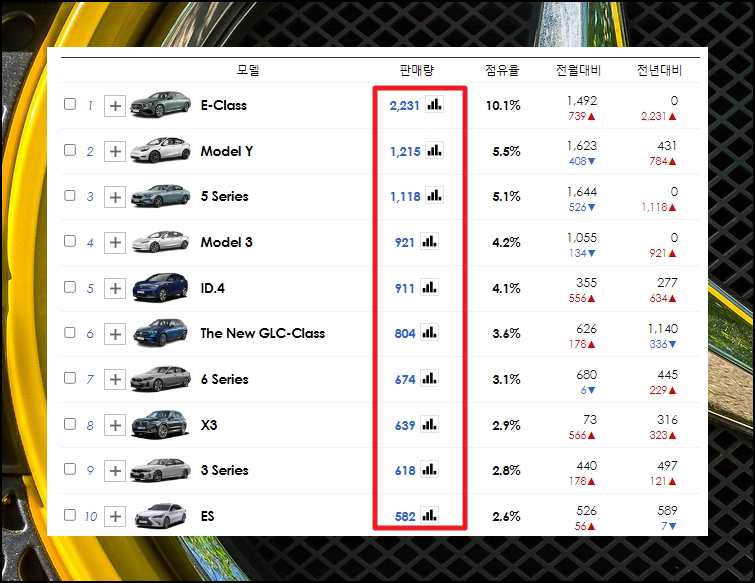Click the 점유율 column header

(x=502, y=70)
